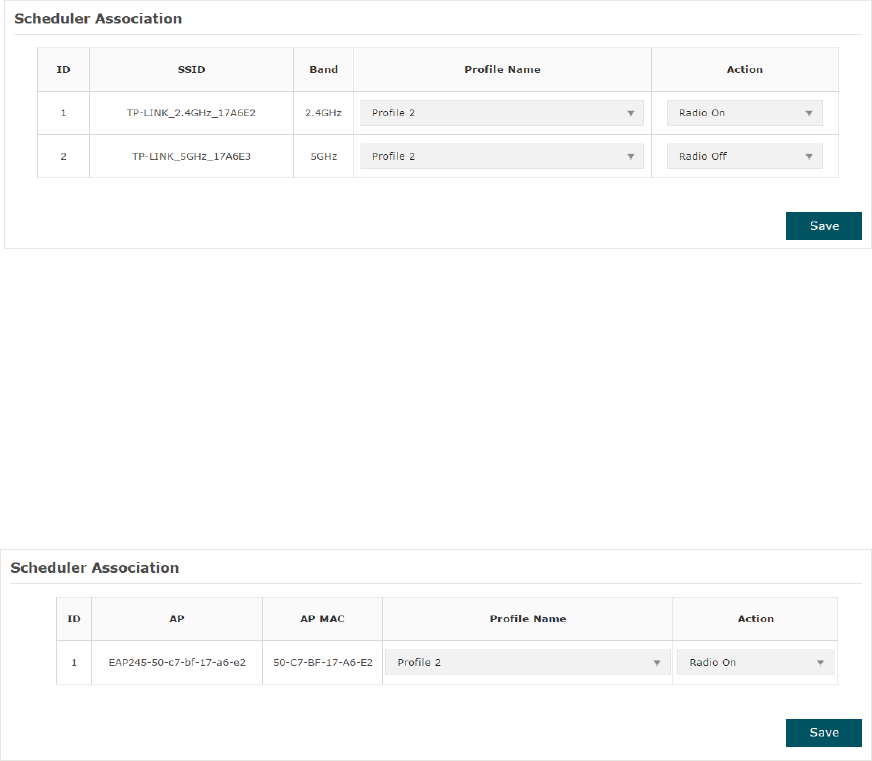Open Radio Off action dropdown for 5GHz SSID

[745, 156]
